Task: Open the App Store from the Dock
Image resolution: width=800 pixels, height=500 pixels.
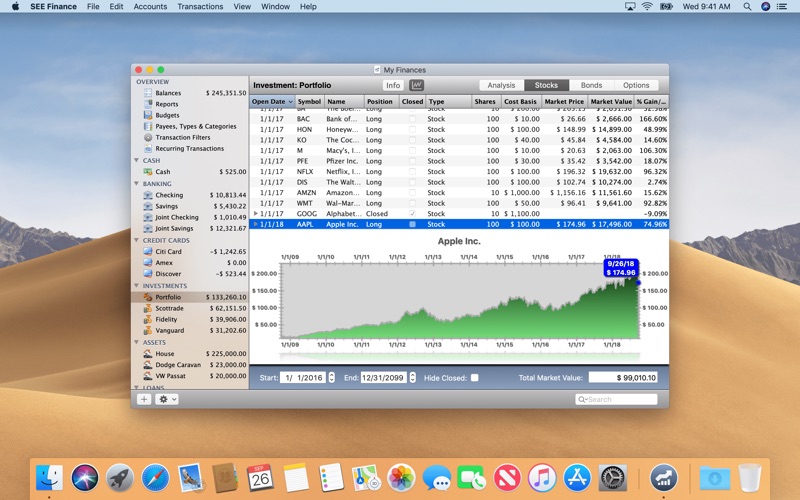Action: [x=577, y=478]
